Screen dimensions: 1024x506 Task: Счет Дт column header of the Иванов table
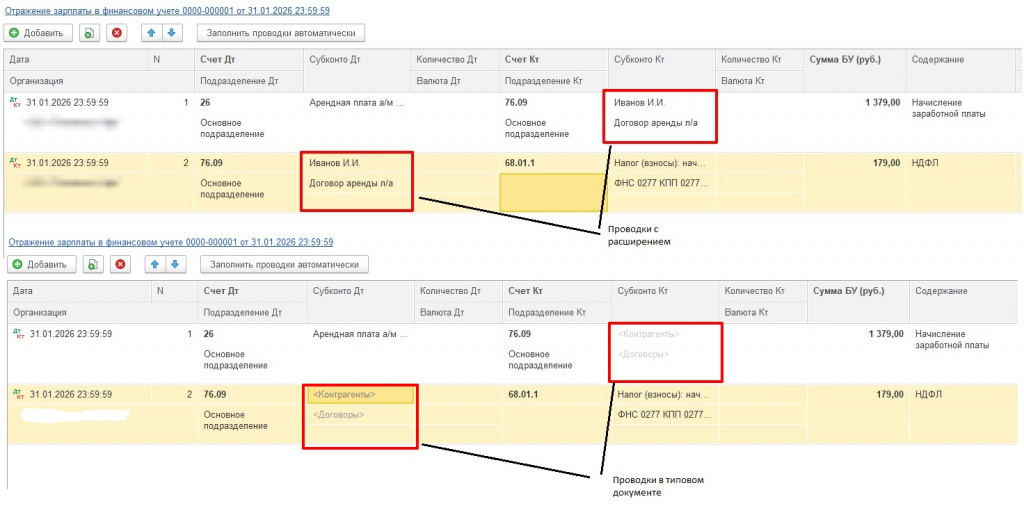pyautogui.click(x=217, y=59)
